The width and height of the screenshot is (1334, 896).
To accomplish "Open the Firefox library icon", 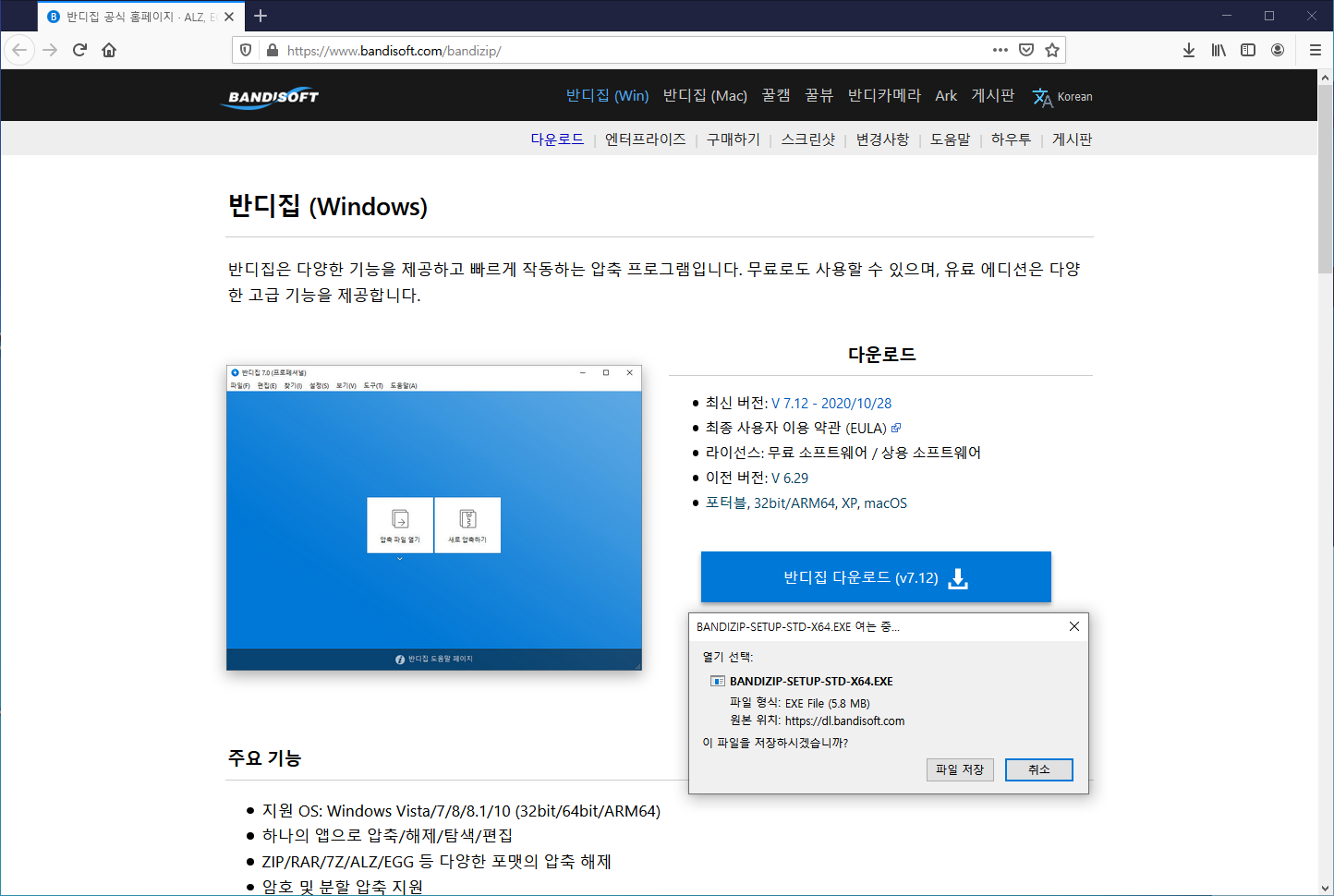I will [1219, 50].
